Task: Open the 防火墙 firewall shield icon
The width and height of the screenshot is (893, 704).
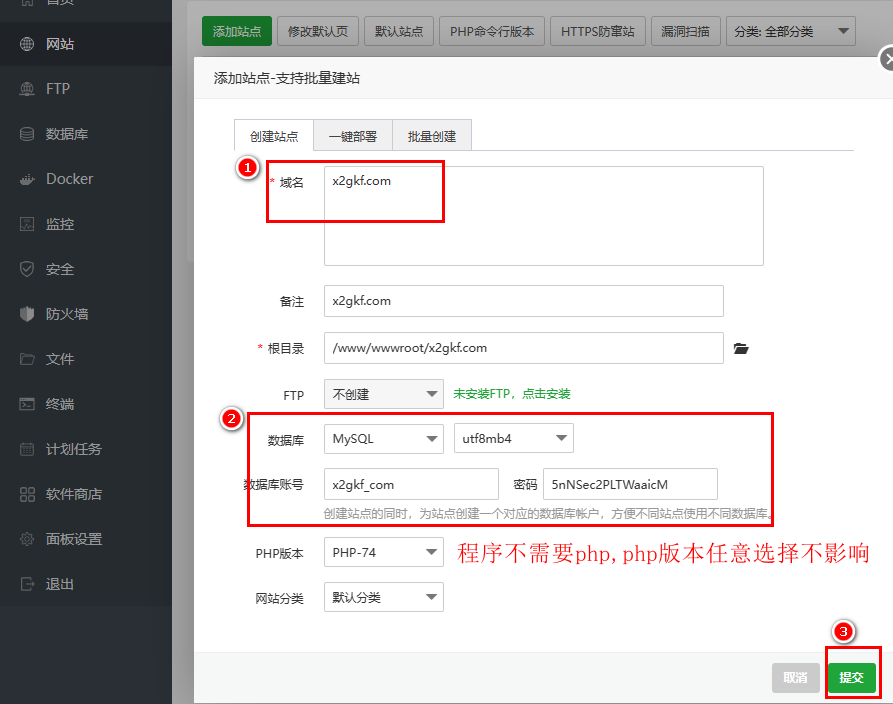Action: point(27,314)
